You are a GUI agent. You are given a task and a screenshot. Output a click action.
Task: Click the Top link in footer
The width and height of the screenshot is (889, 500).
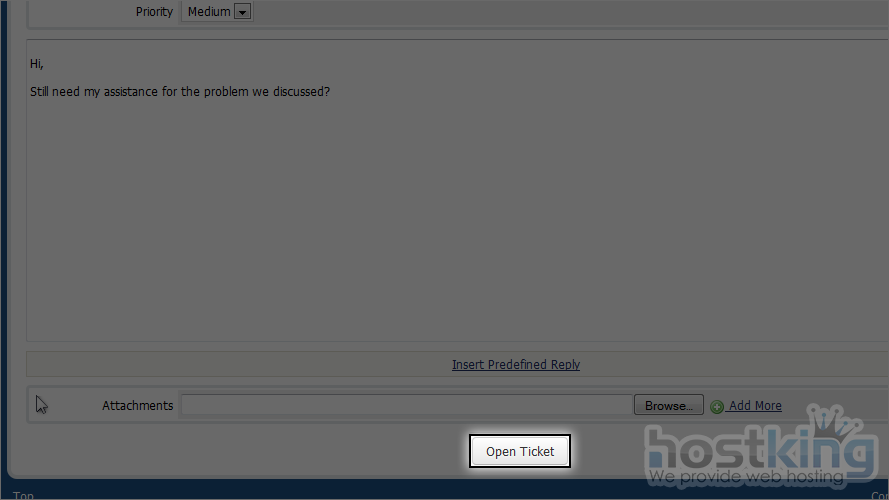click(x=23, y=495)
